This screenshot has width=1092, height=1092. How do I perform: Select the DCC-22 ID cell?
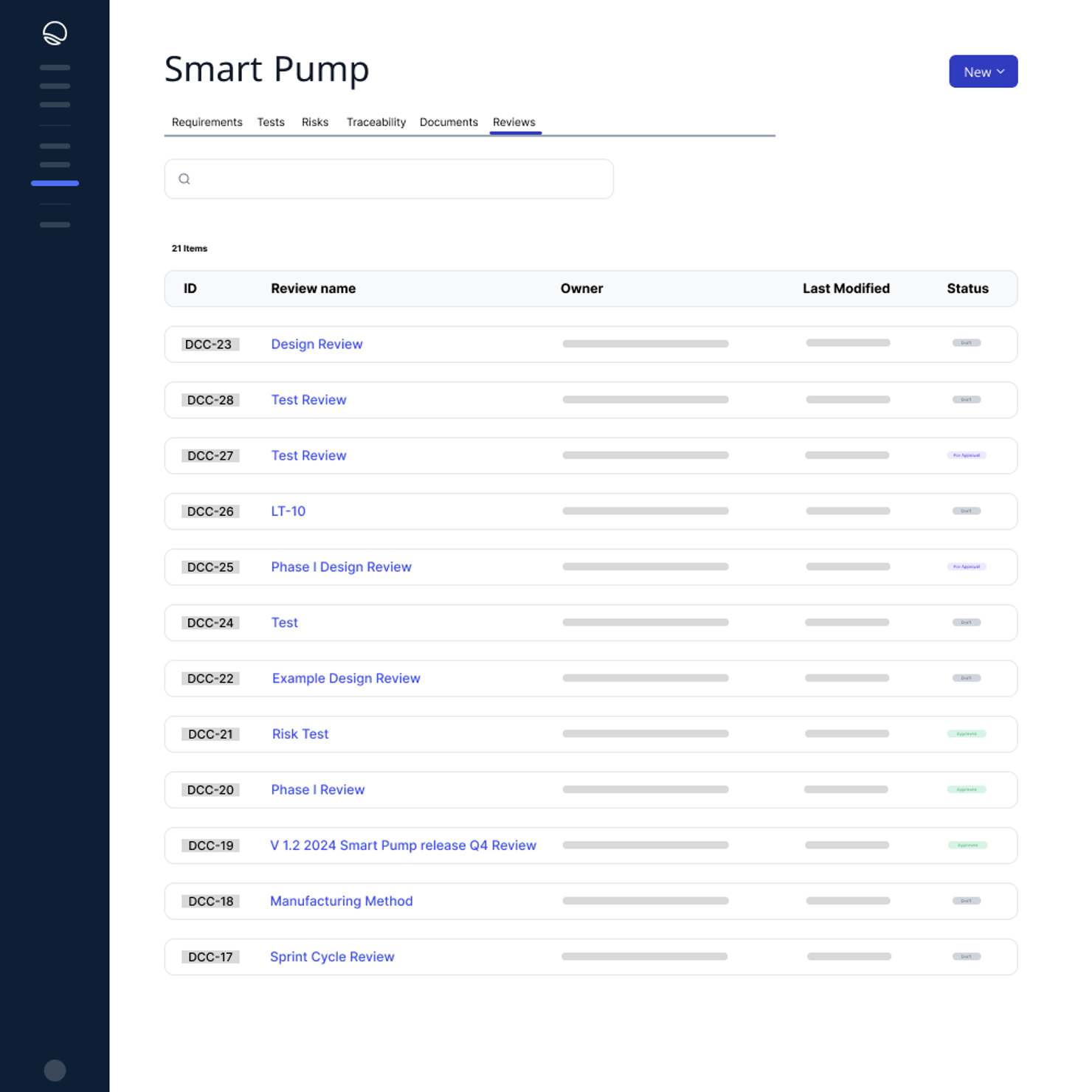point(210,679)
